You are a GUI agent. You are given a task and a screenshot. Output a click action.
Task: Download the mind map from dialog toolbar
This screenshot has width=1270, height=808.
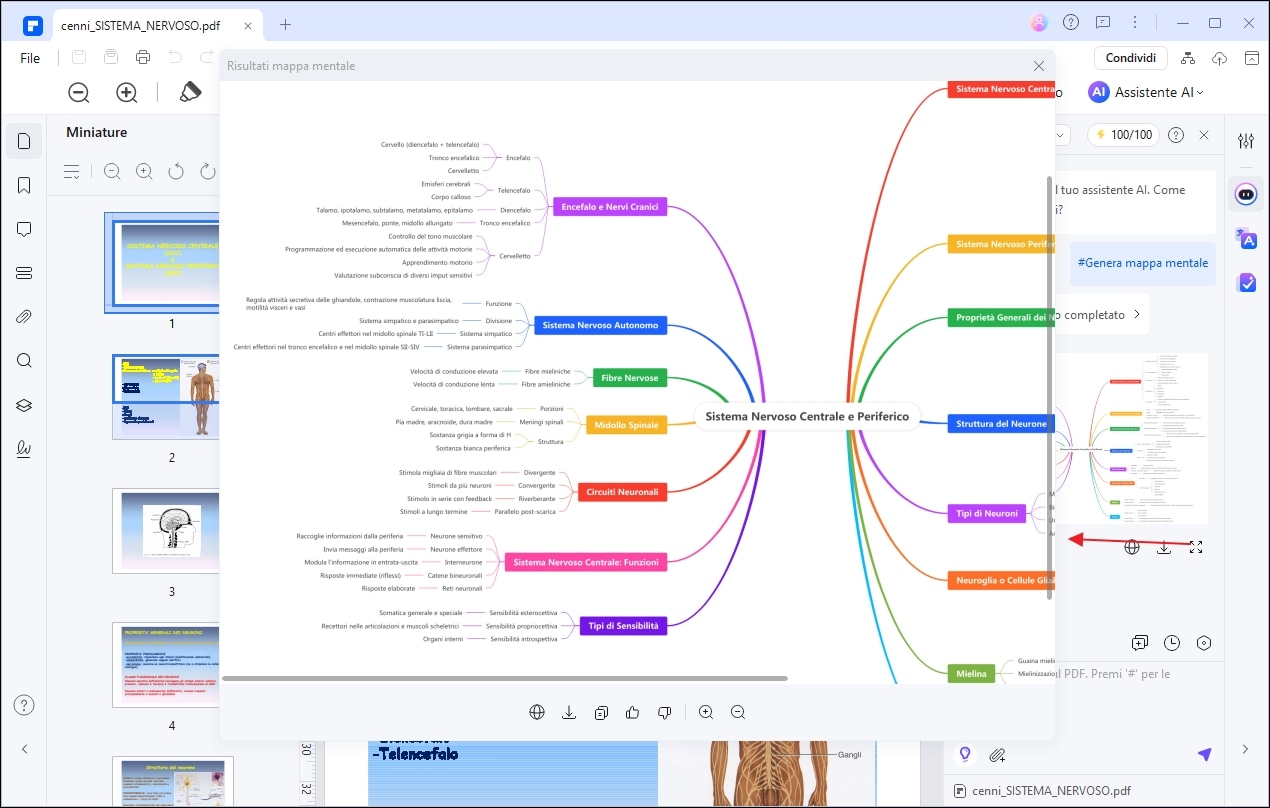(569, 712)
